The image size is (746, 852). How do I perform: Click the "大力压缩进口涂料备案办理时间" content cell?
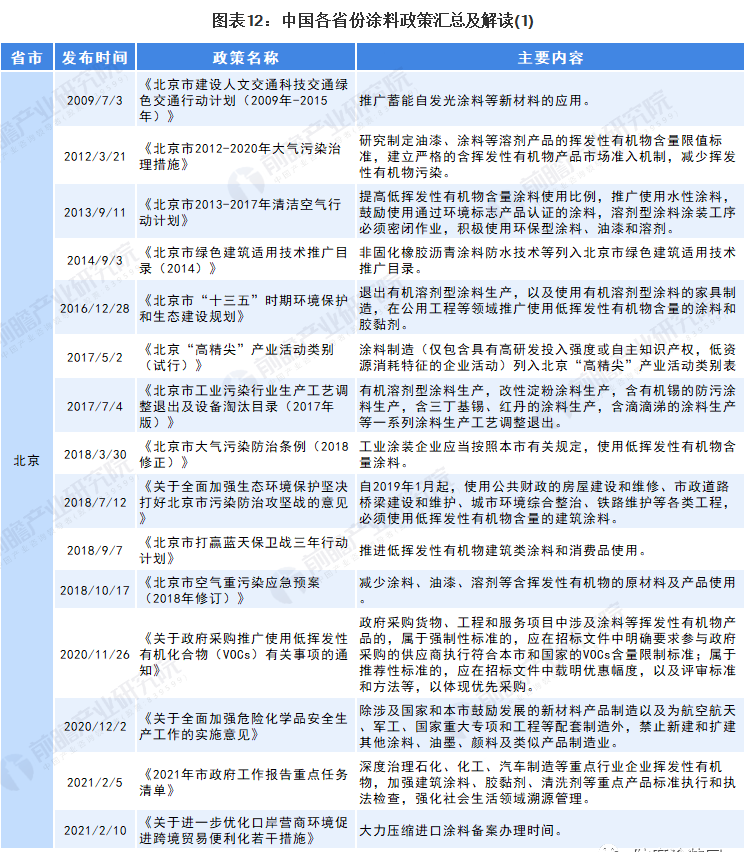[460, 830]
